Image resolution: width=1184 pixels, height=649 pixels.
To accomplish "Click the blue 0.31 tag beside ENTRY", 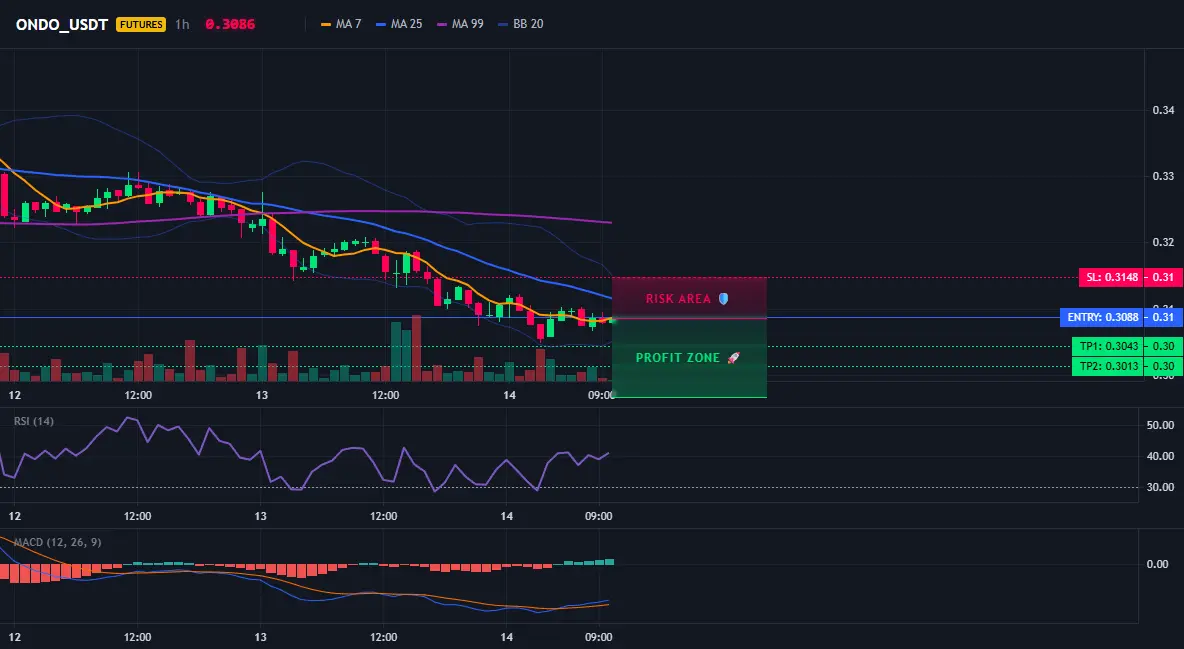I will pyautogui.click(x=1164, y=317).
